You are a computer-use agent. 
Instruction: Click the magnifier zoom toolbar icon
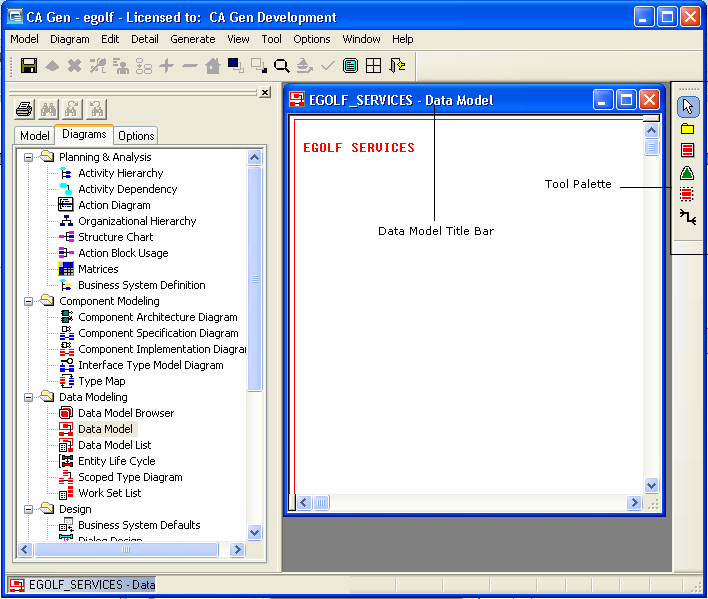pos(281,66)
